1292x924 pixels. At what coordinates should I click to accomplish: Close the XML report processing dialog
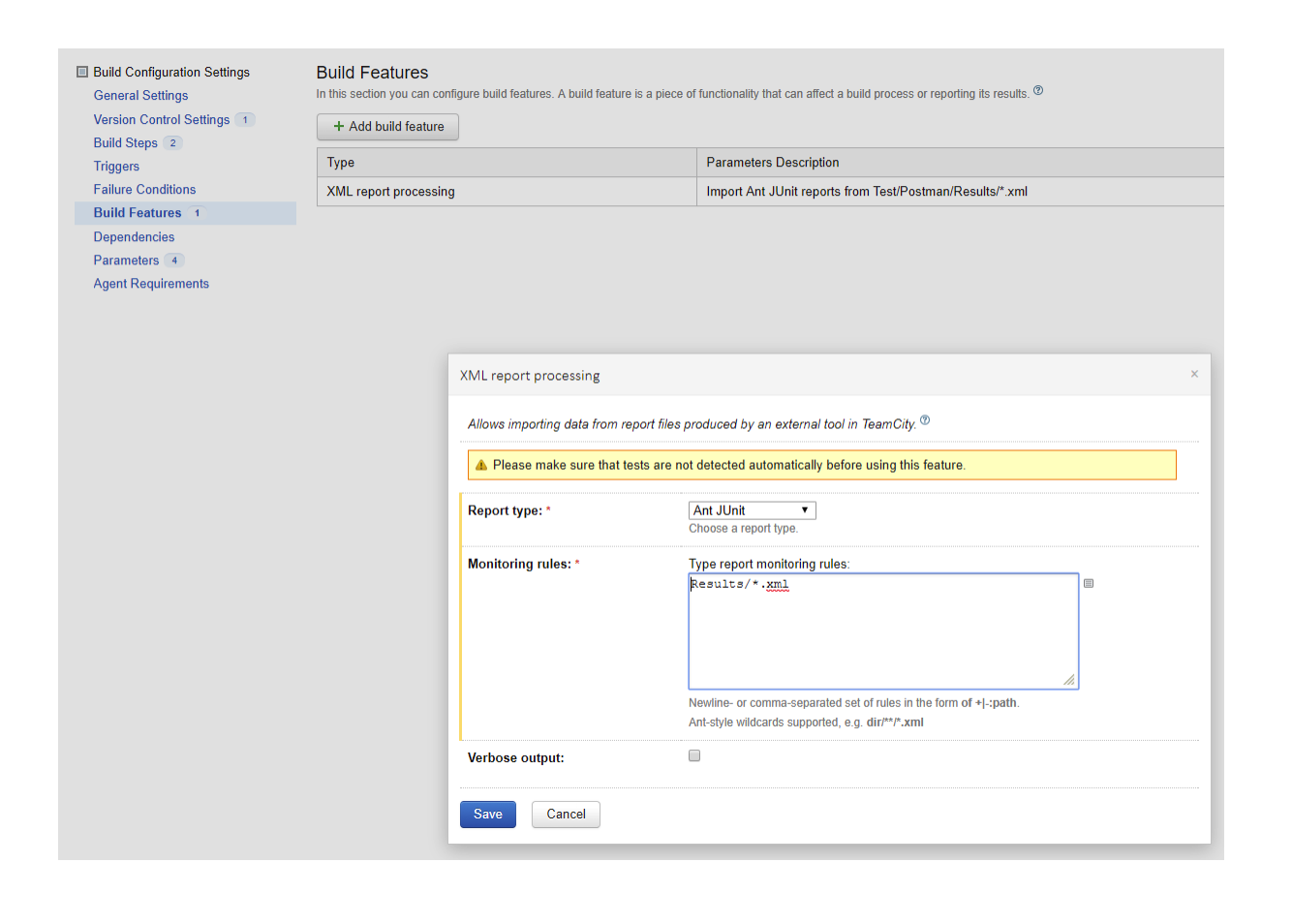1194,374
